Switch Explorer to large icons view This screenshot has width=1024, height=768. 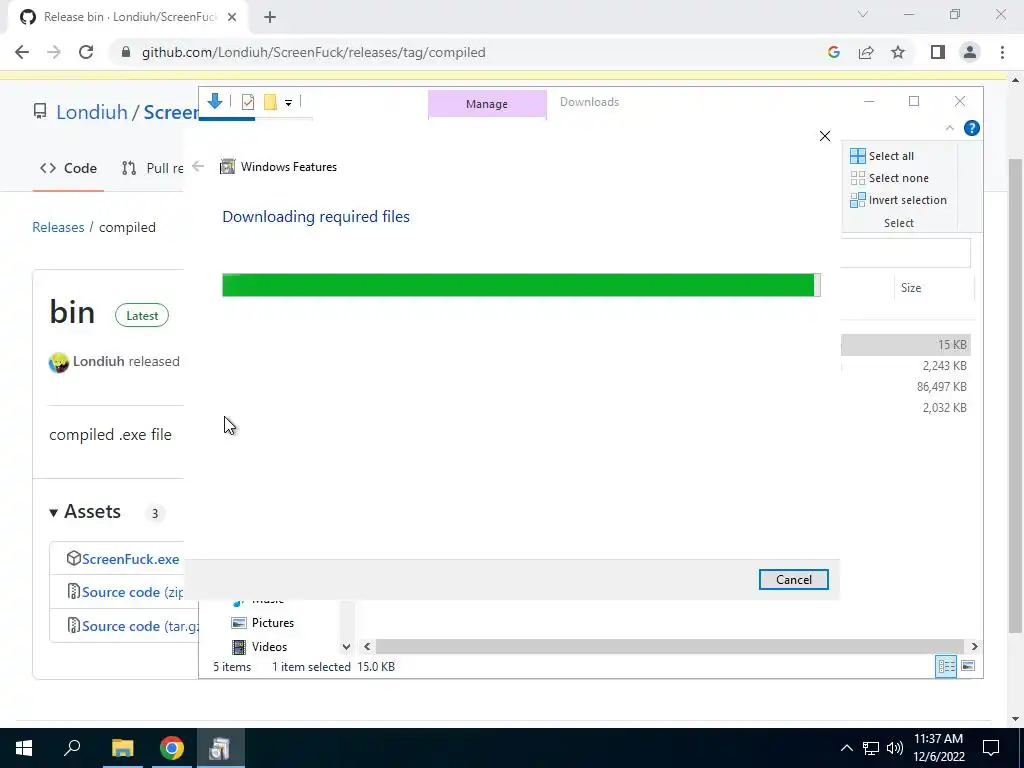point(968,666)
